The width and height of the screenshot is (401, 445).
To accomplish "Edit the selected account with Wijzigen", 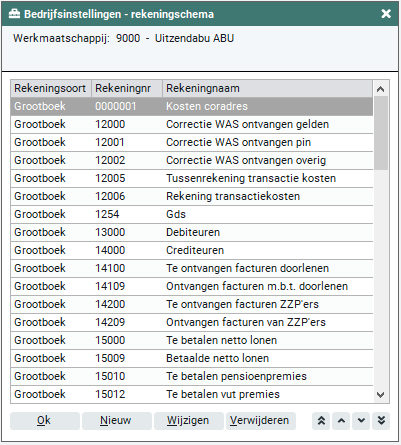I will [189, 421].
